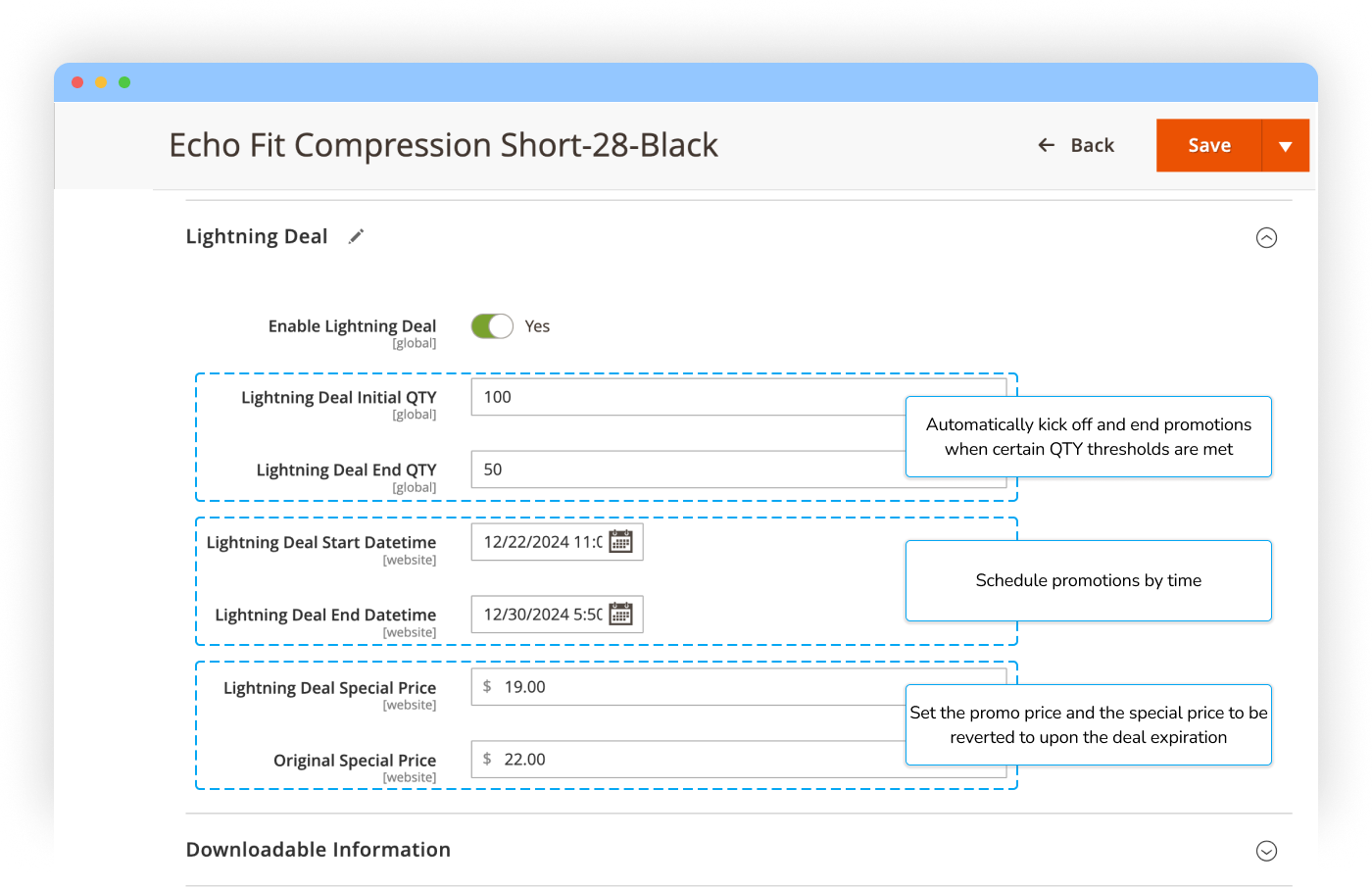Focus the Lightning Deal Start Datetime text field

pos(541,542)
